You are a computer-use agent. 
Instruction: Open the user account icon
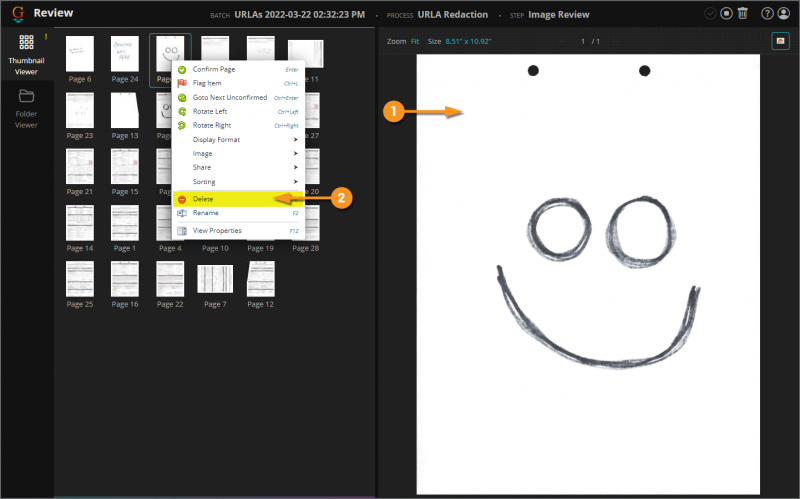coord(784,14)
